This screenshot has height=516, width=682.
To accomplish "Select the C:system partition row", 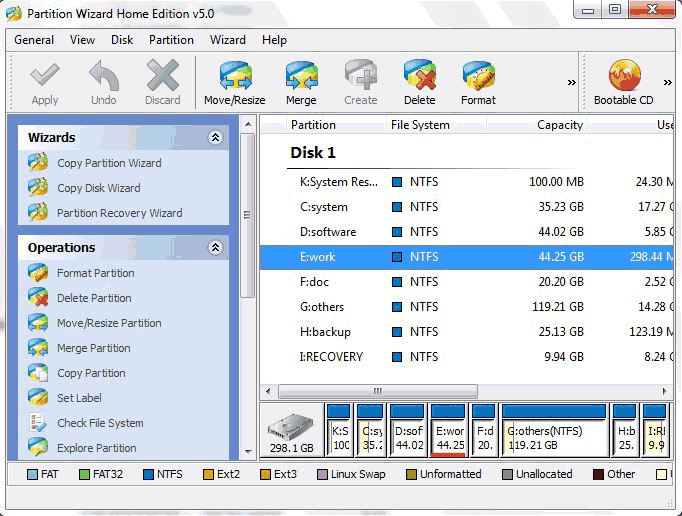I will [x=466, y=207].
